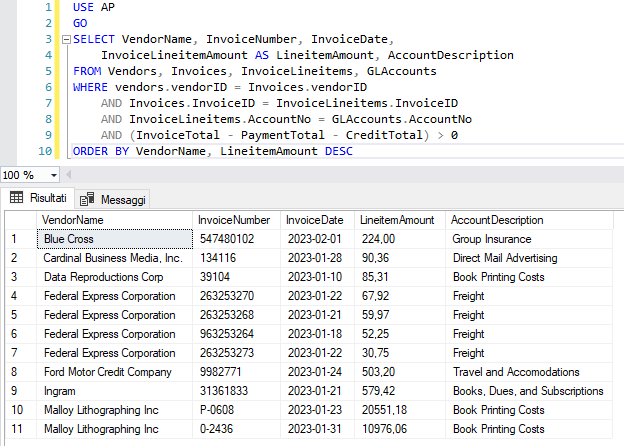Click the 2023-02-01 date cell

coord(318,239)
